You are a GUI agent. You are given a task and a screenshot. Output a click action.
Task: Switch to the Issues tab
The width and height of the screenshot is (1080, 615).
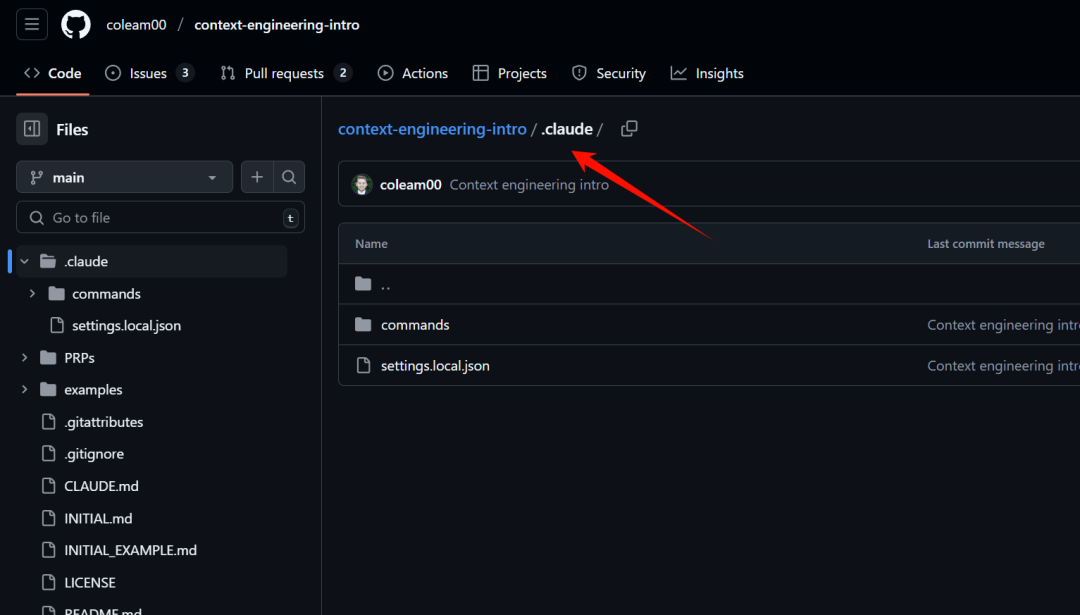[149, 73]
